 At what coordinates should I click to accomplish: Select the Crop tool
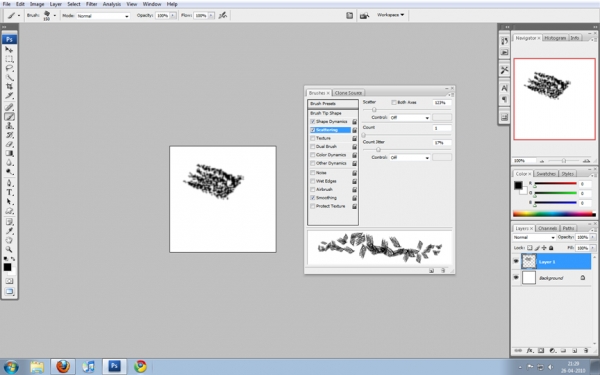[9, 86]
